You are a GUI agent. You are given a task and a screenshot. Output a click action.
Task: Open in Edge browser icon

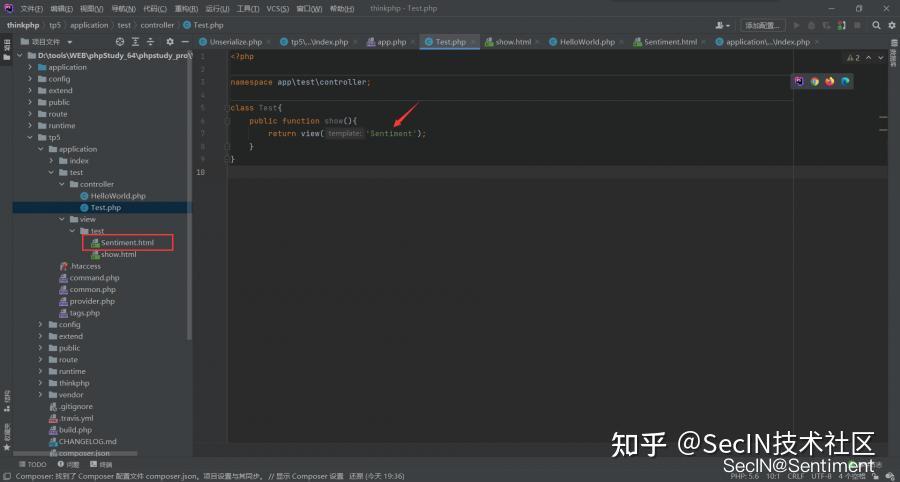pyautogui.click(x=845, y=81)
